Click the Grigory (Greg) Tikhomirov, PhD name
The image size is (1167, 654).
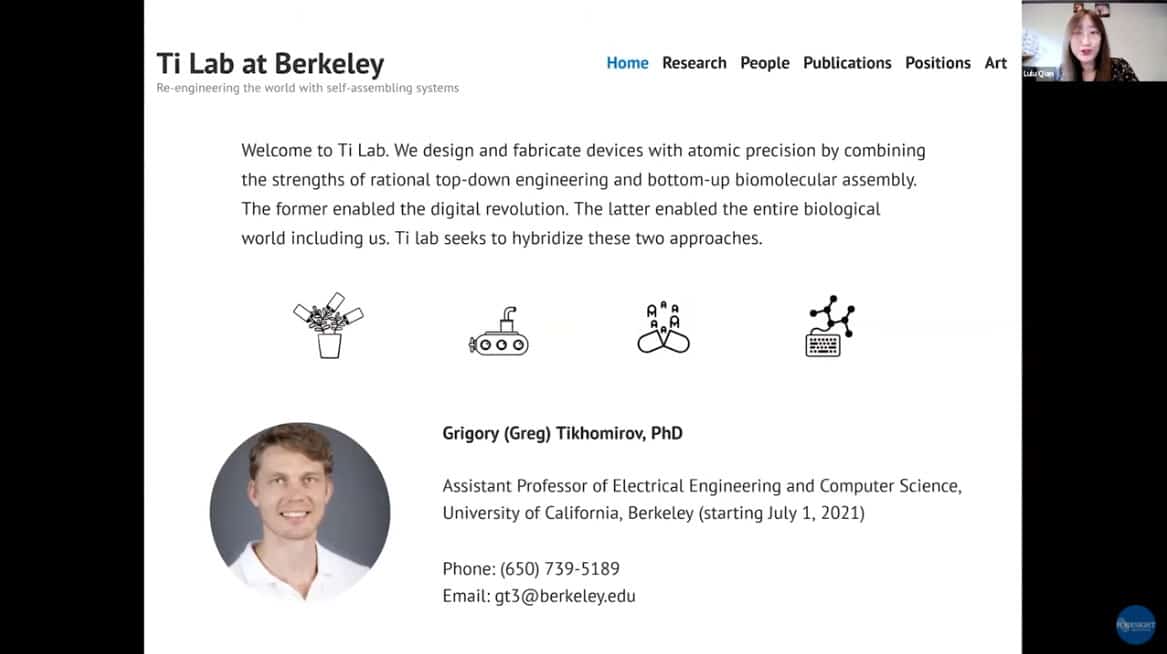(562, 433)
